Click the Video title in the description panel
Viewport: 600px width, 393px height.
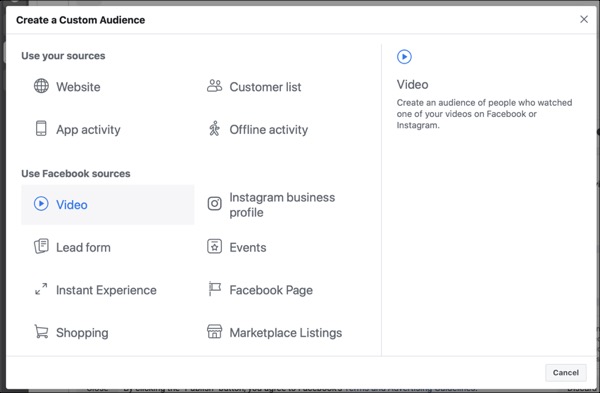(x=412, y=85)
